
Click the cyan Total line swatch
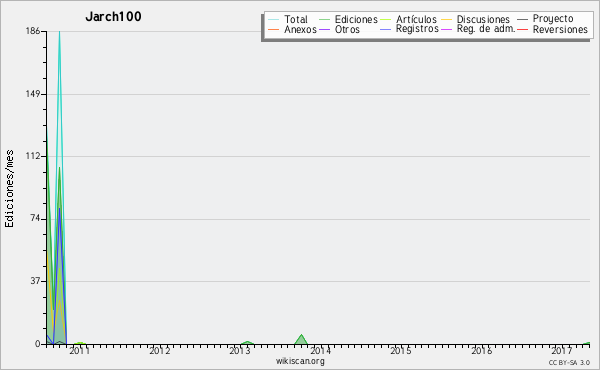click(x=274, y=19)
